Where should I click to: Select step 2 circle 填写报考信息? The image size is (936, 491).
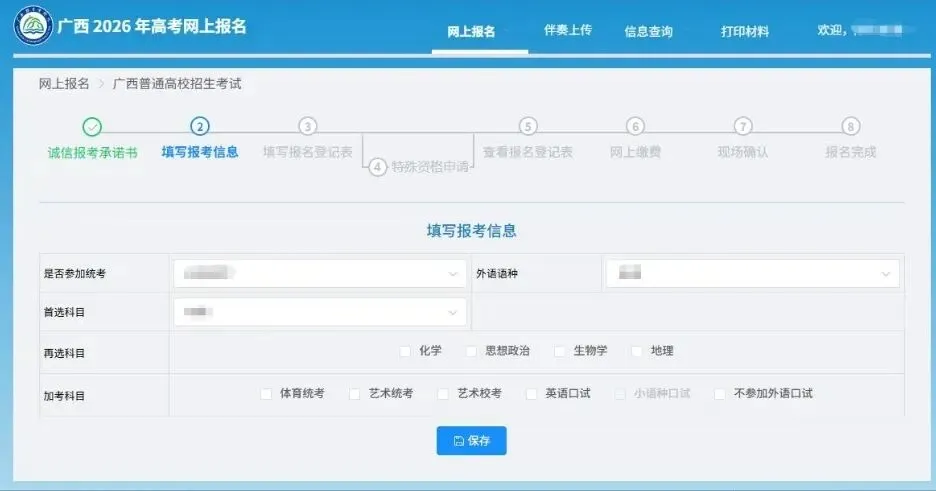tap(199, 126)
